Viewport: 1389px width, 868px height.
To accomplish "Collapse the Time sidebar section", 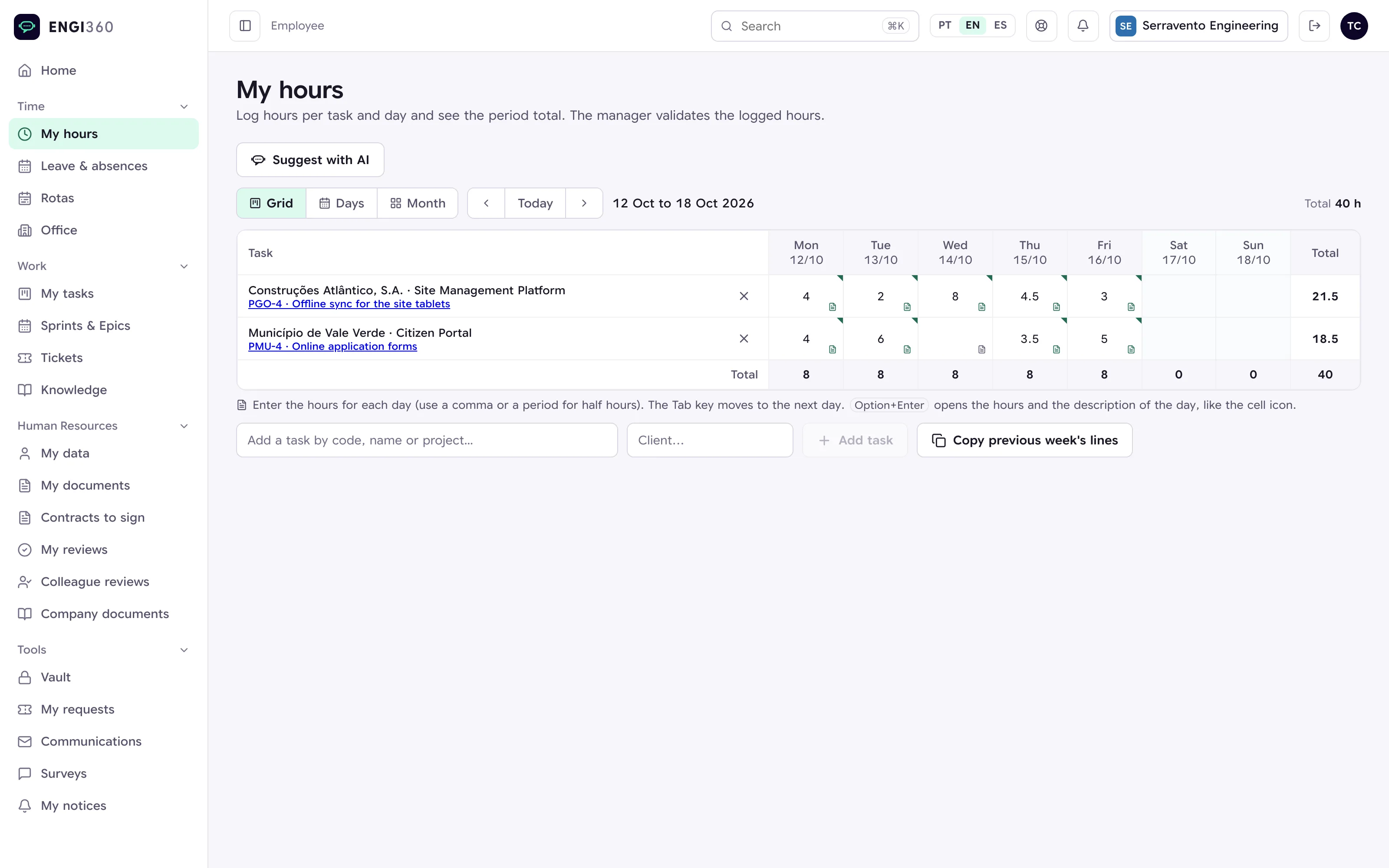I will tap(184, 106).
